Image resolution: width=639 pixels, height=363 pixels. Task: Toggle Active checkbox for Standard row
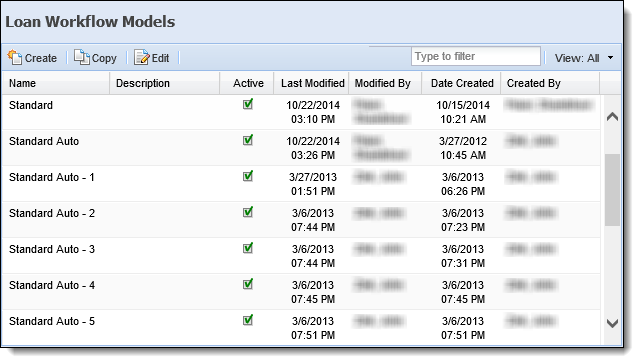click(248, 104)
